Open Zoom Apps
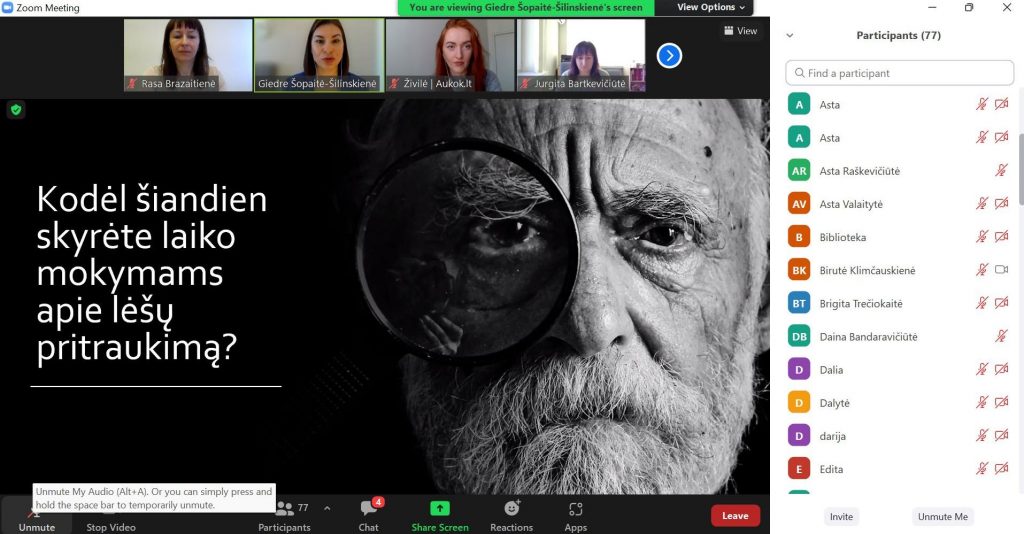 575,516
